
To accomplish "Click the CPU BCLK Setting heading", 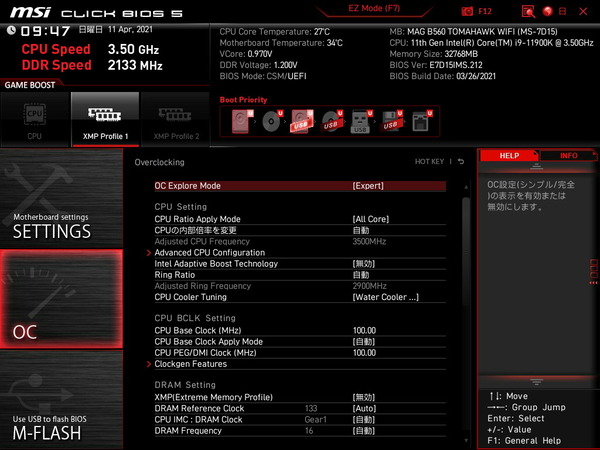I will click(195, 318).
